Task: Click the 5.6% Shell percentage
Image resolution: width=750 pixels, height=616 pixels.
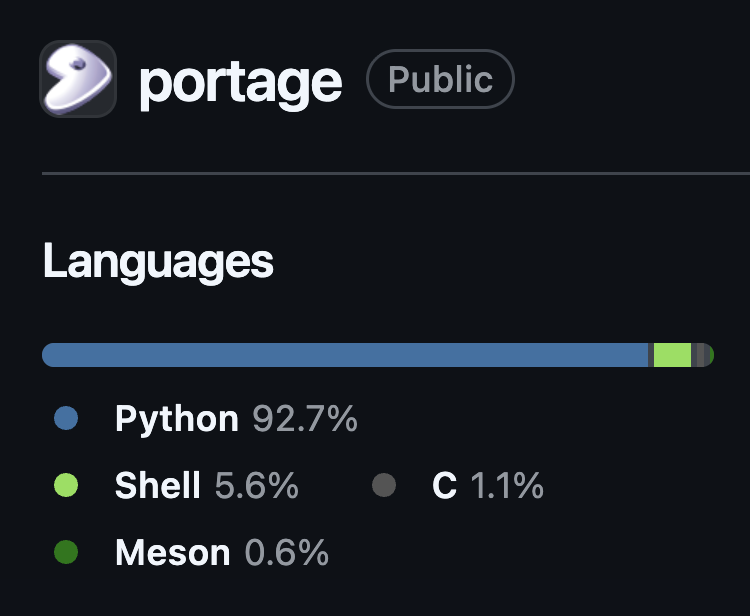Action: point(257,486)
